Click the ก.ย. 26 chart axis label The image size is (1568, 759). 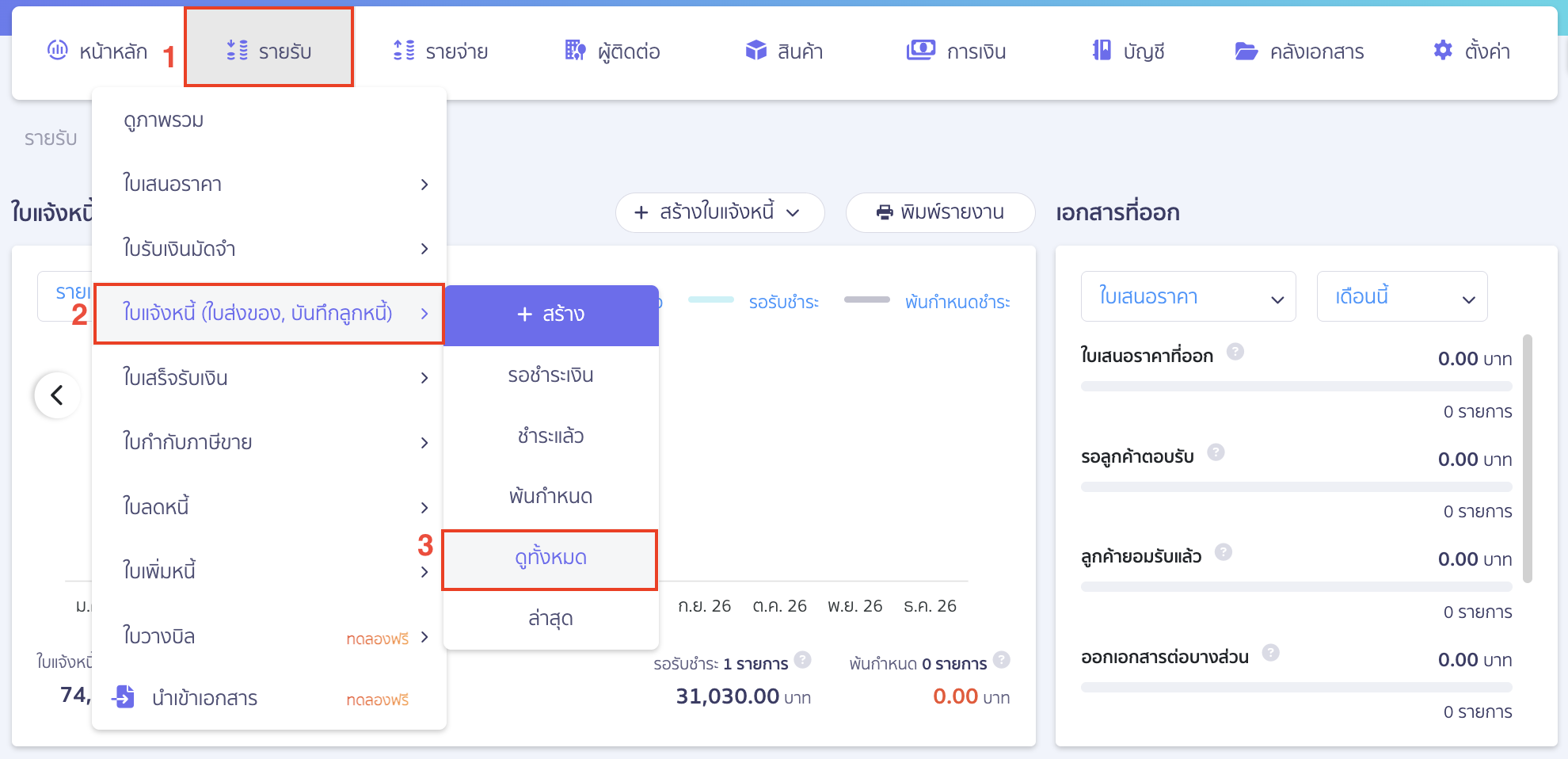click(704, 606)
